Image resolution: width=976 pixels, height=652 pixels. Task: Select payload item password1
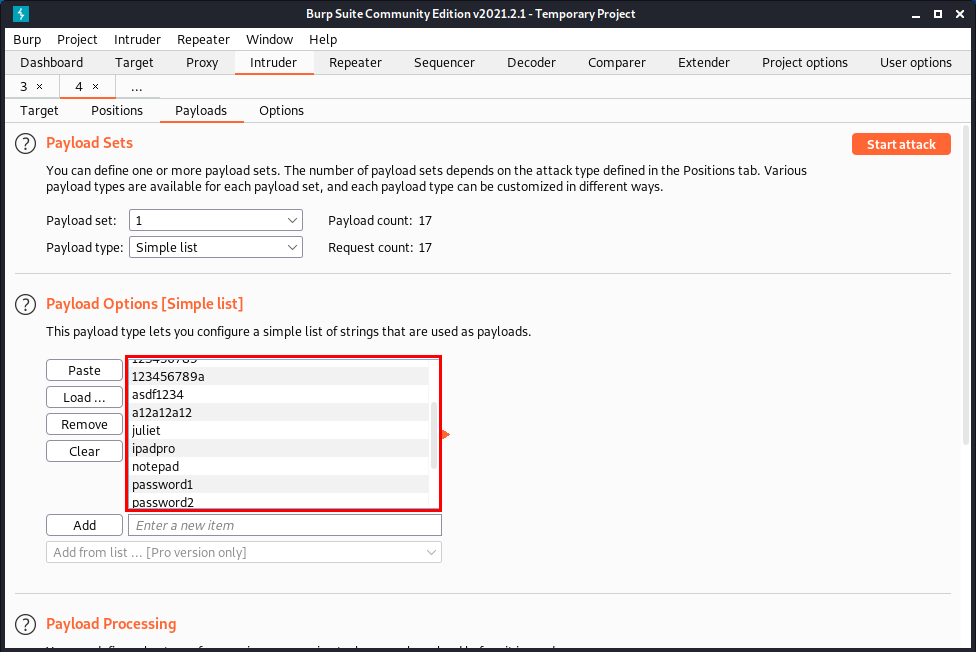[279, 484]
